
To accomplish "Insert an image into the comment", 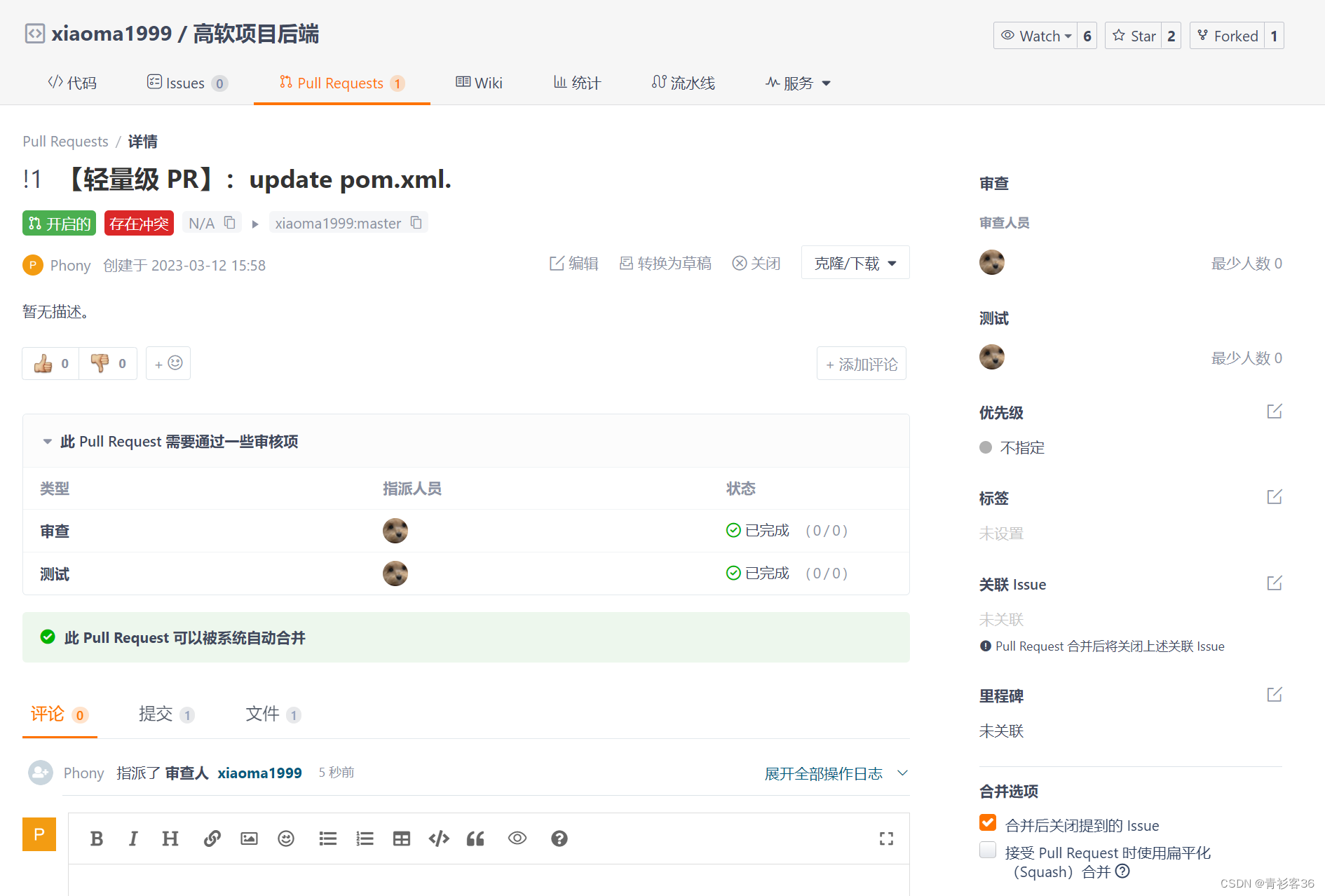I will pos(249,838).
